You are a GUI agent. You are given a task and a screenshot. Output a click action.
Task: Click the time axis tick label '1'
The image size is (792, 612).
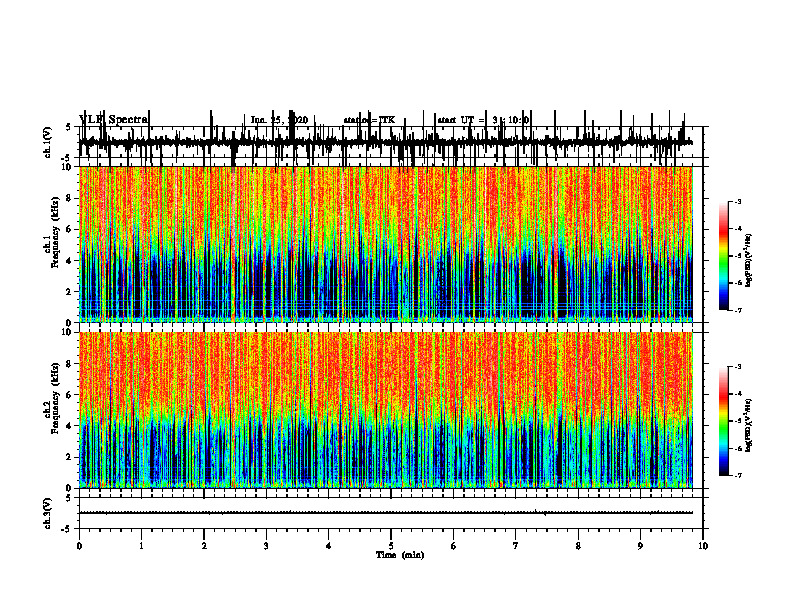(141, 546)
